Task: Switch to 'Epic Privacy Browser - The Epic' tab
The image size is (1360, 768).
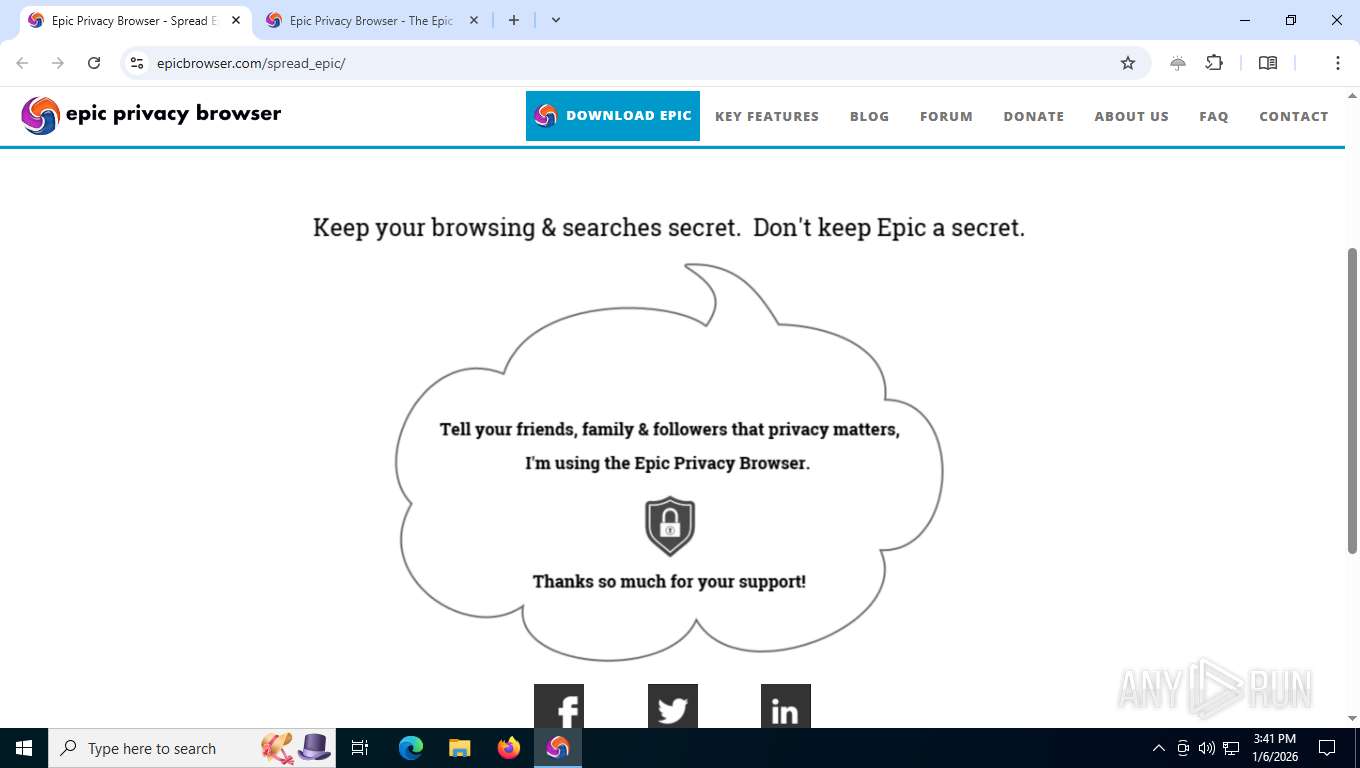Action: [x=371, y=20]
